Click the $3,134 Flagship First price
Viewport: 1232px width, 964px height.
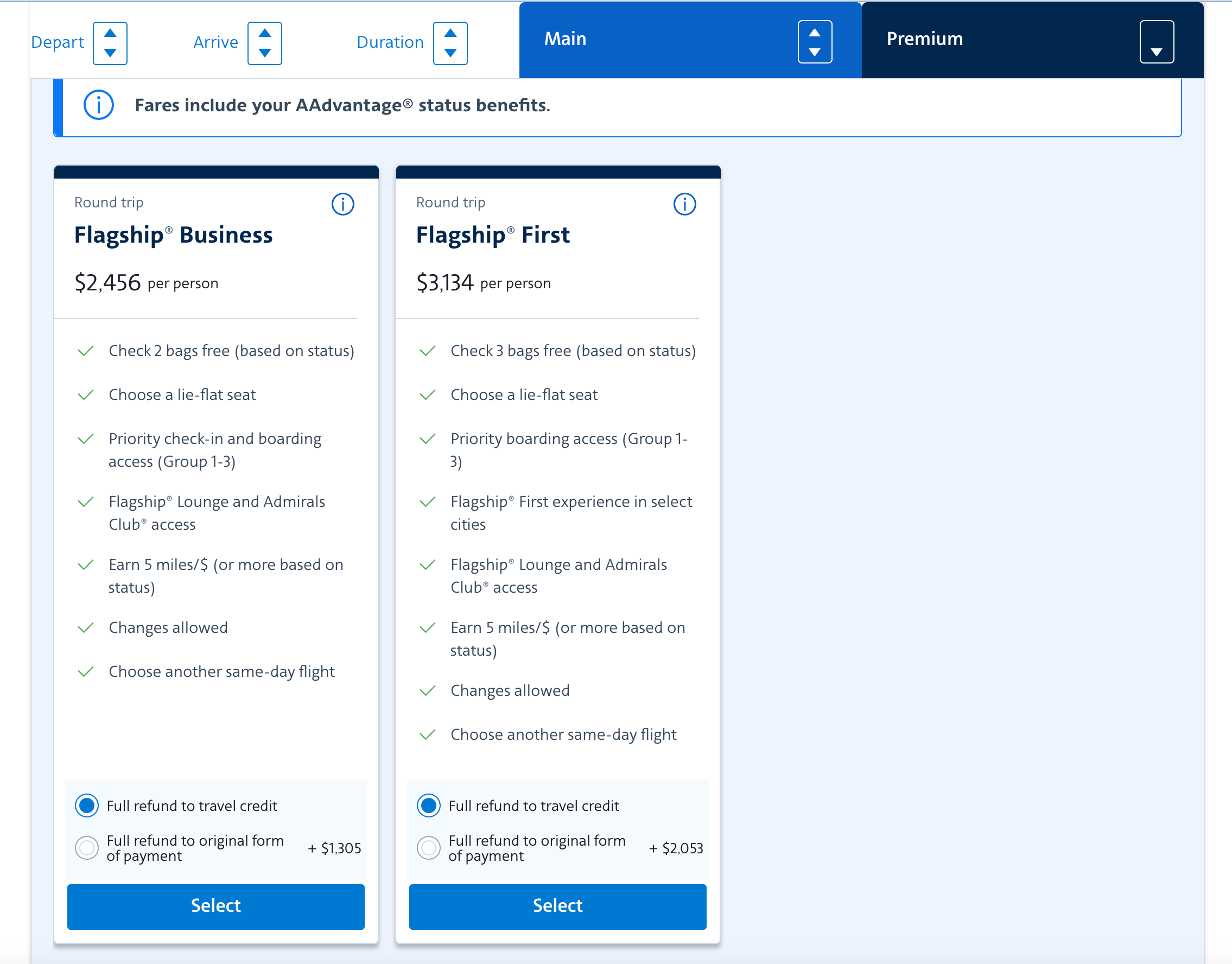[445, 282]
